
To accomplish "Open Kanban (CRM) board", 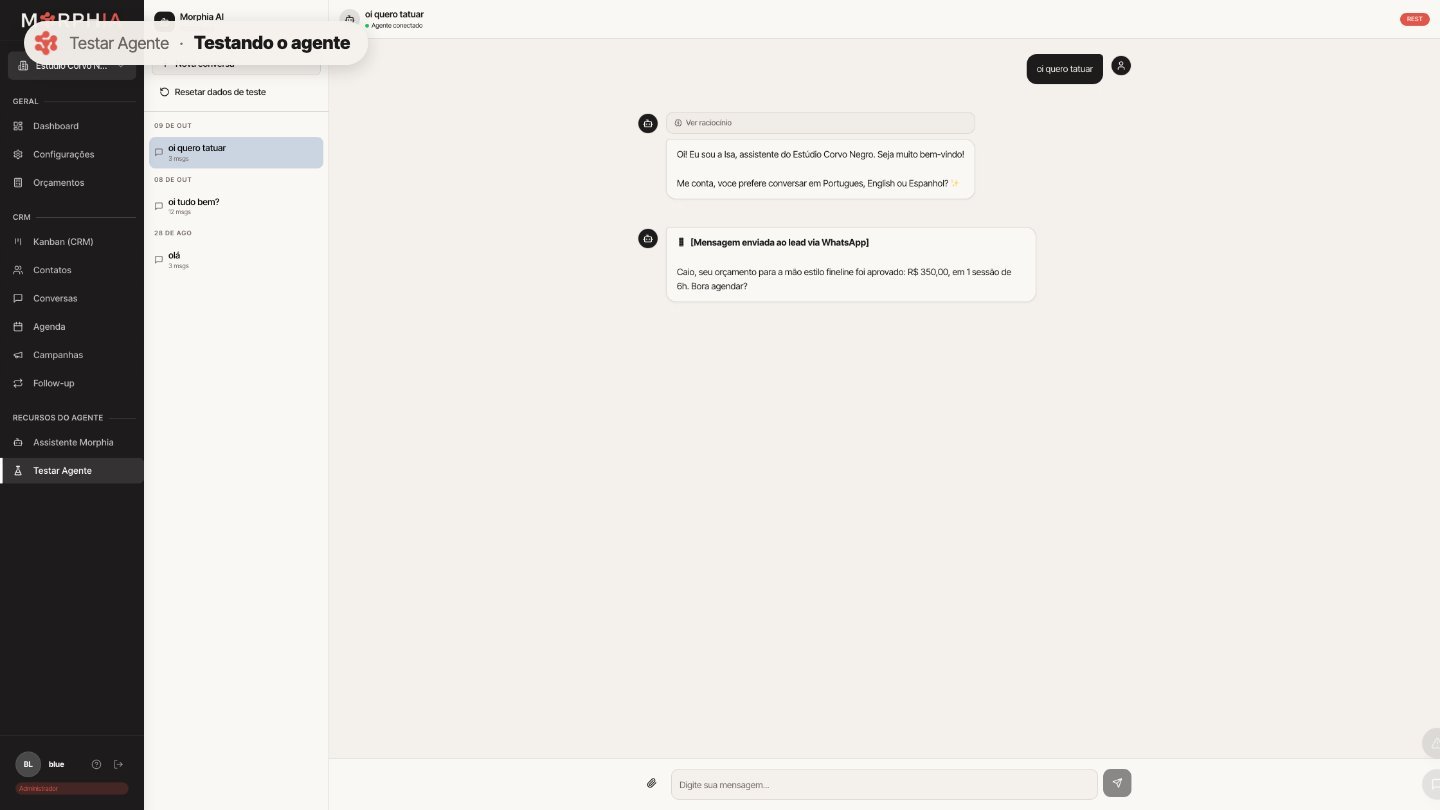I will point(71,242).
